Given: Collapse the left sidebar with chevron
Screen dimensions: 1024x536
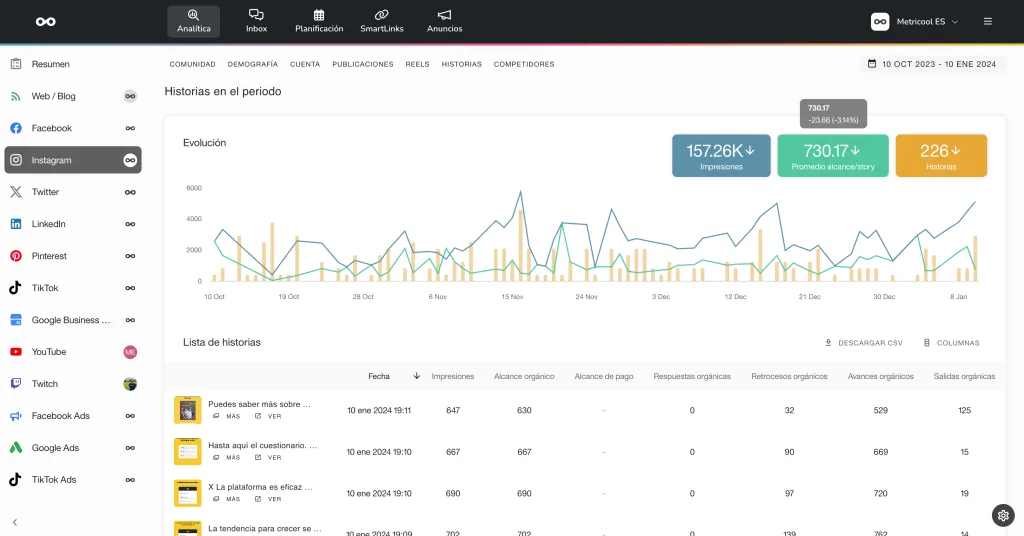Looking at the screenshot, I should pos(15,522).
